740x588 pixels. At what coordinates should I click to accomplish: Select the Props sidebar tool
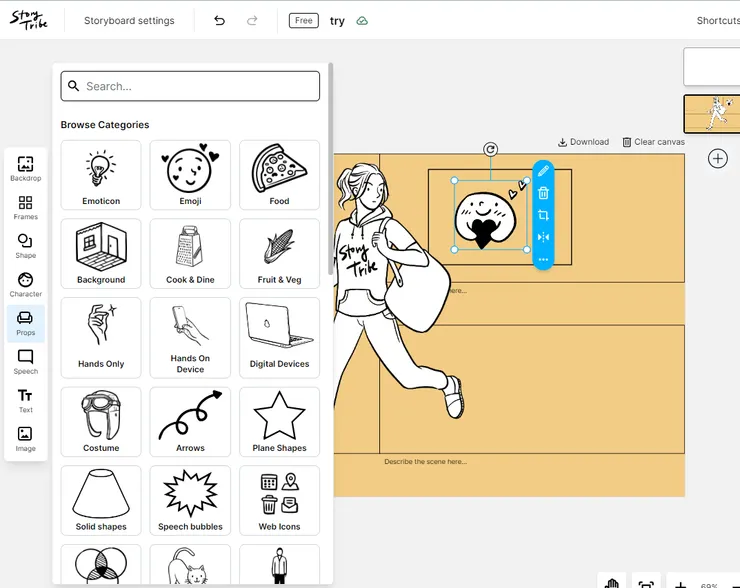pyautogui.click(x=25, y=323)
